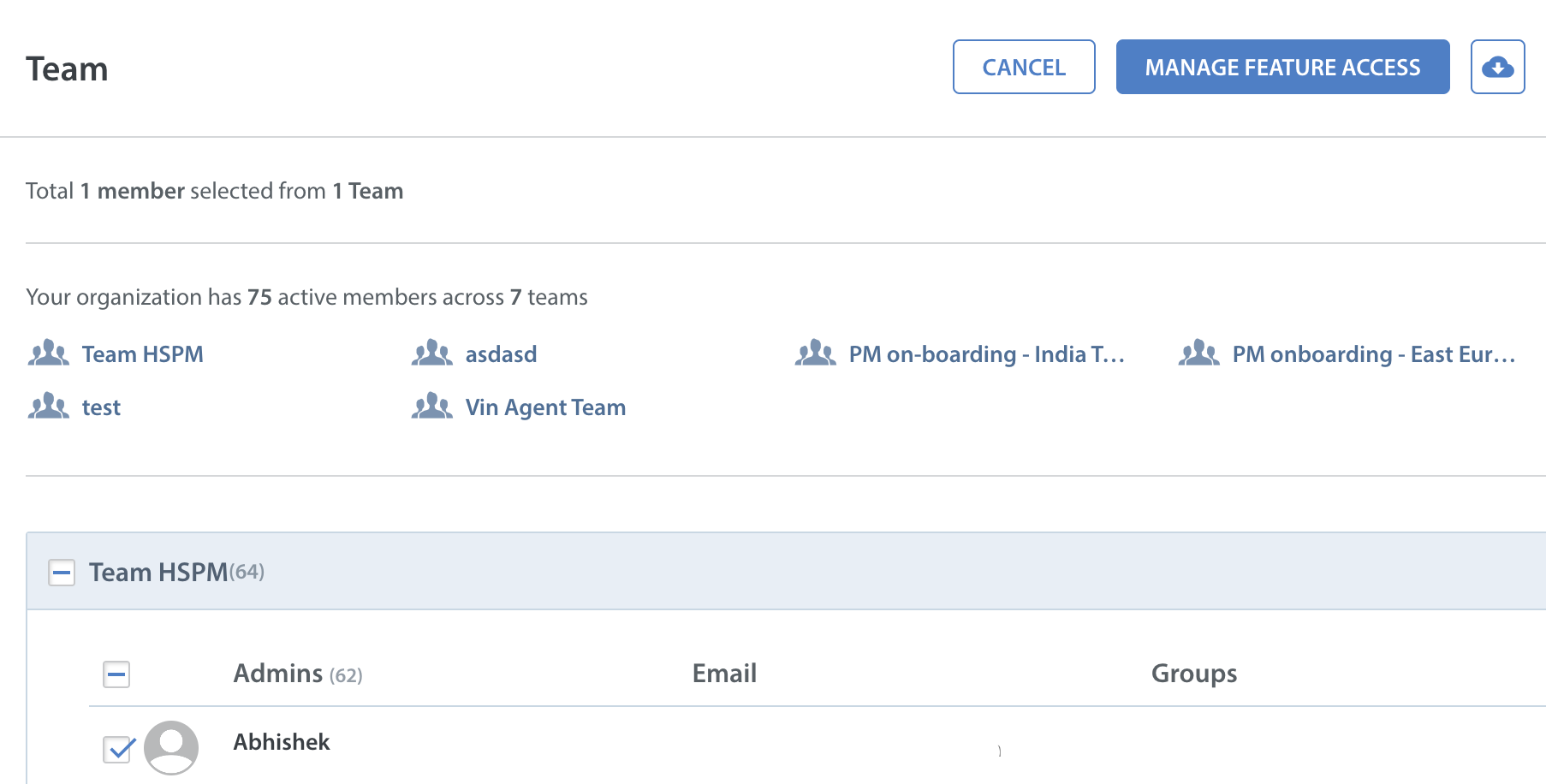1546x784 pixels.
Task: Open the Vin Agent Team link
Action: click(x=545, y=407)
